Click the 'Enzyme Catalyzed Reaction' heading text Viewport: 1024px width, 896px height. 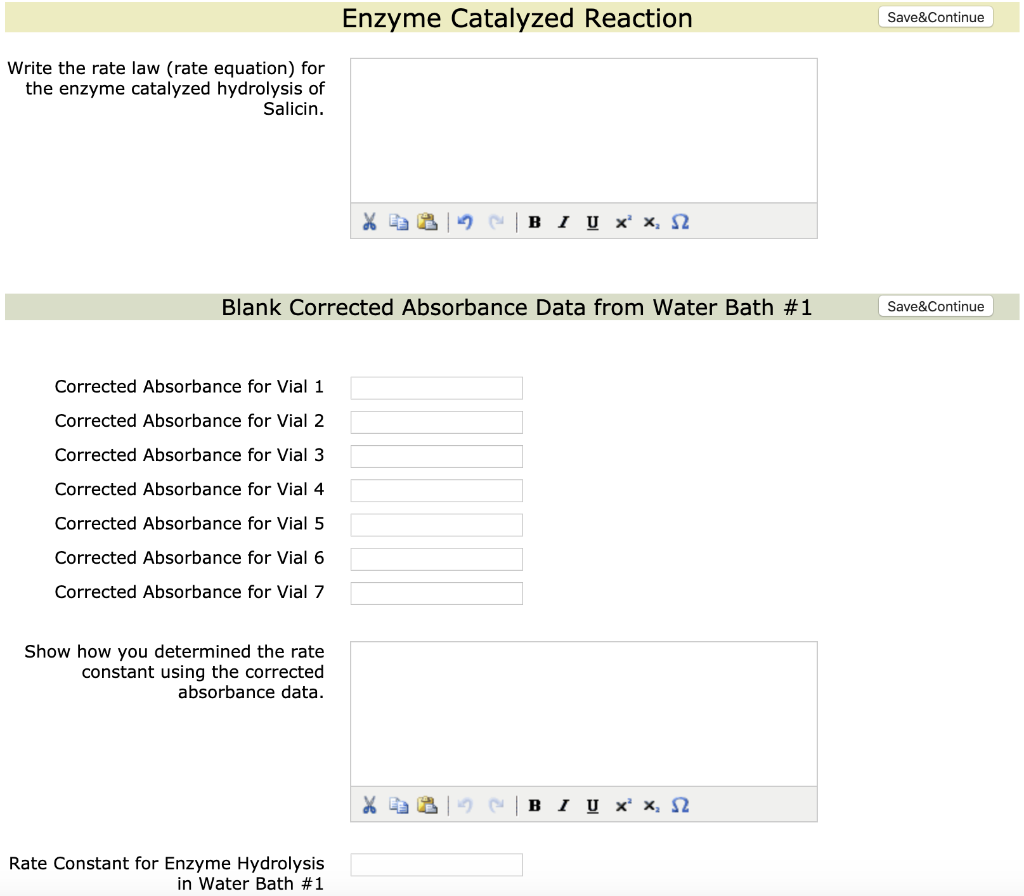[517, 18]
